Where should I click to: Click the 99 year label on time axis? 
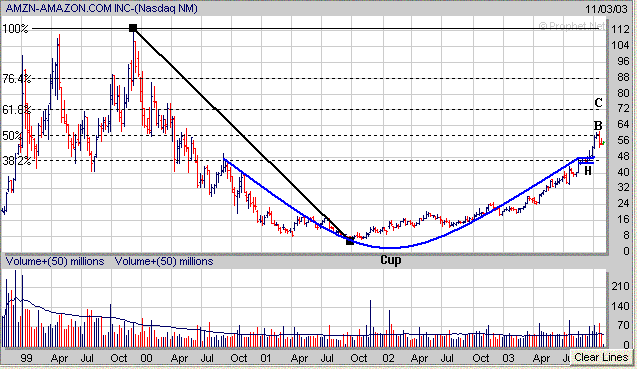tap(26, 358)
